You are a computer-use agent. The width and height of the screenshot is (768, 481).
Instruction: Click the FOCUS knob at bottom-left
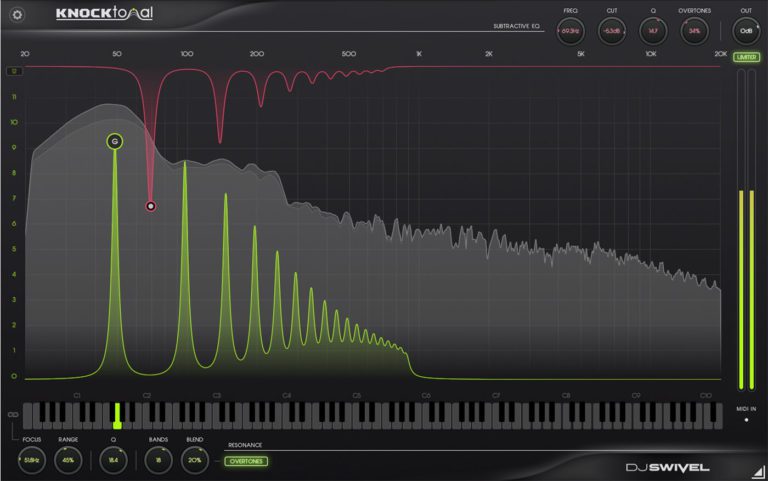click(31, 460)
